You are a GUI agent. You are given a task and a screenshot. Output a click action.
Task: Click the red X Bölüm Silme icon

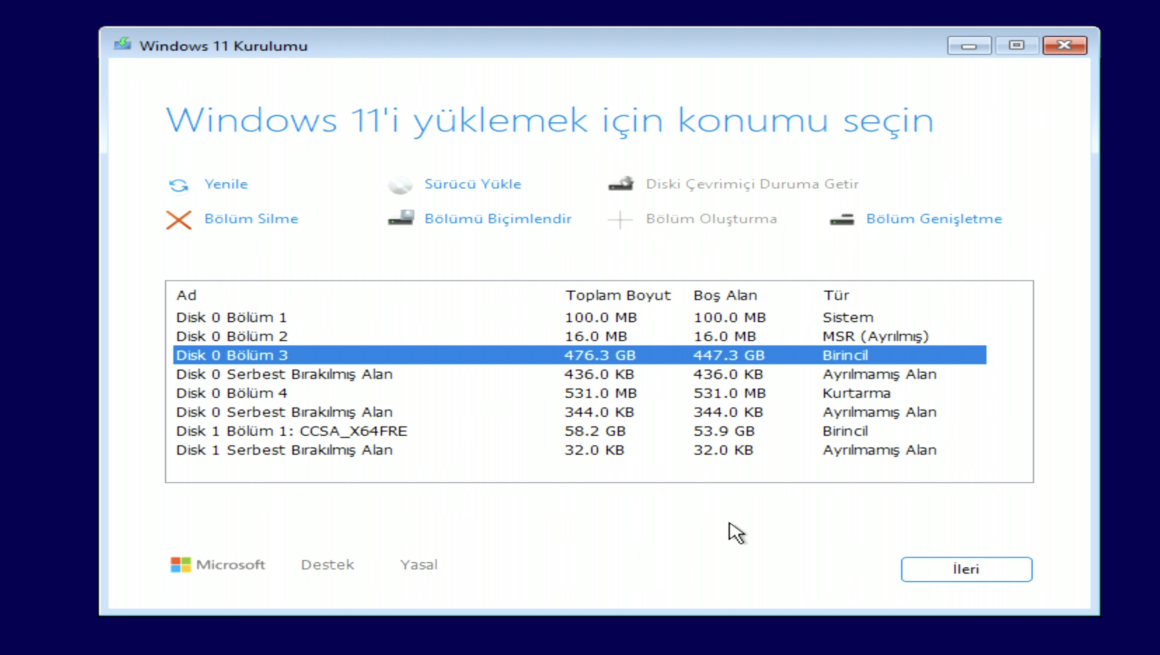click(x=178, y=220)
